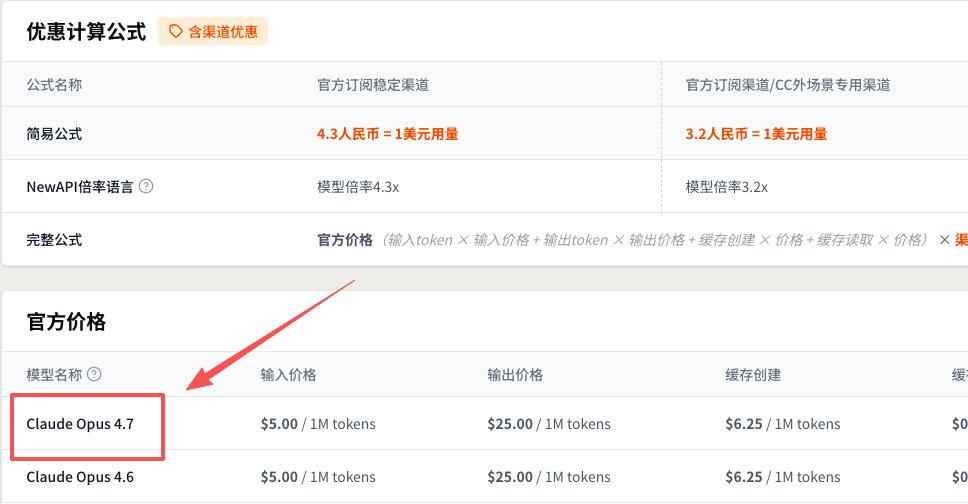Click the tag icon in 含渠道优惠 badge
Viewport: 968px width, 504px height.
coord(175,32)
